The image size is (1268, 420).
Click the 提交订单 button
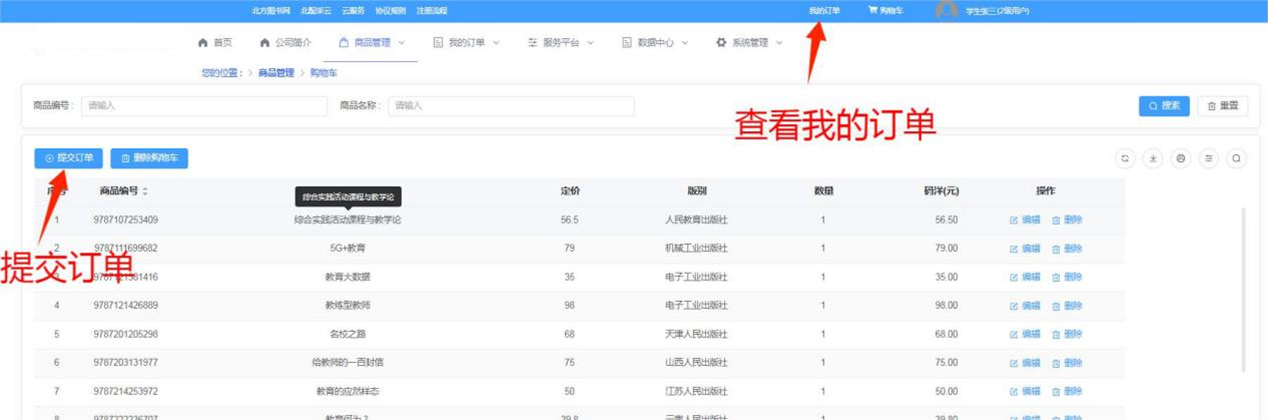point(68,158)
